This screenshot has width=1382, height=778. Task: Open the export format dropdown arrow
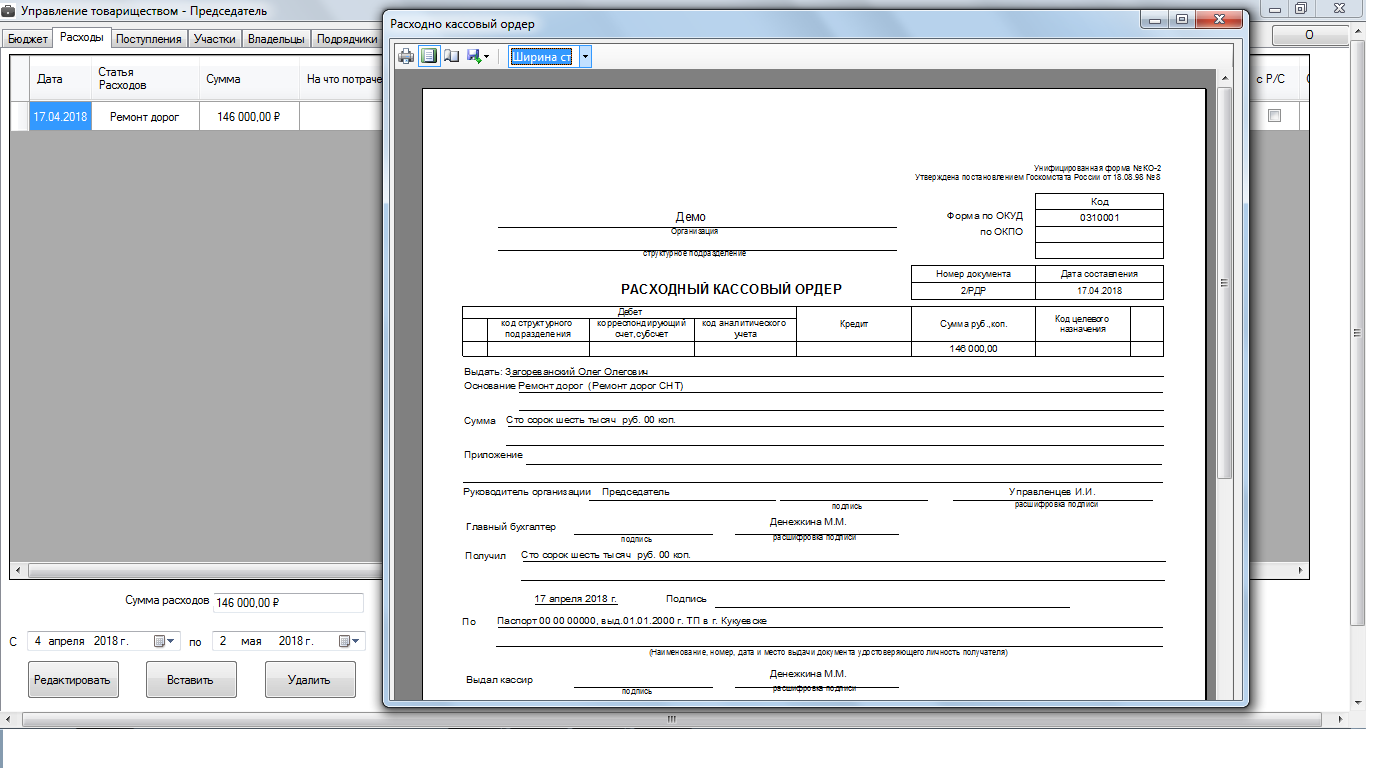(486, 58)
